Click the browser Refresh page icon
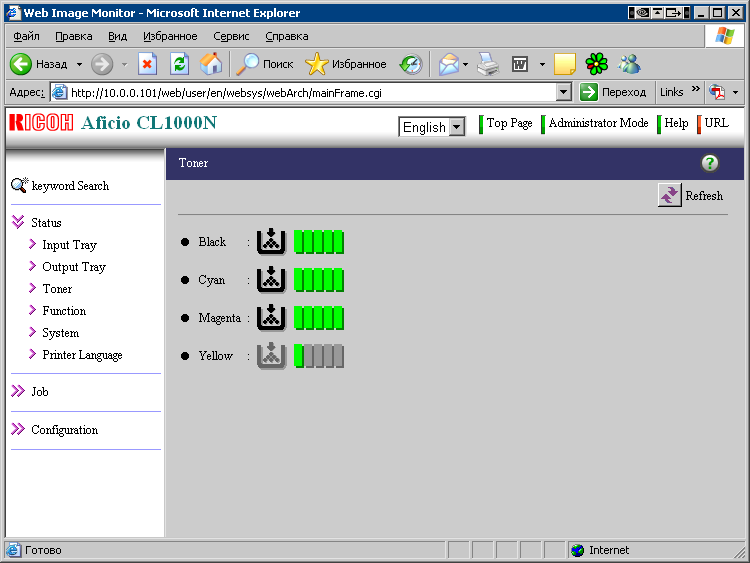 [x=179, y=64]
